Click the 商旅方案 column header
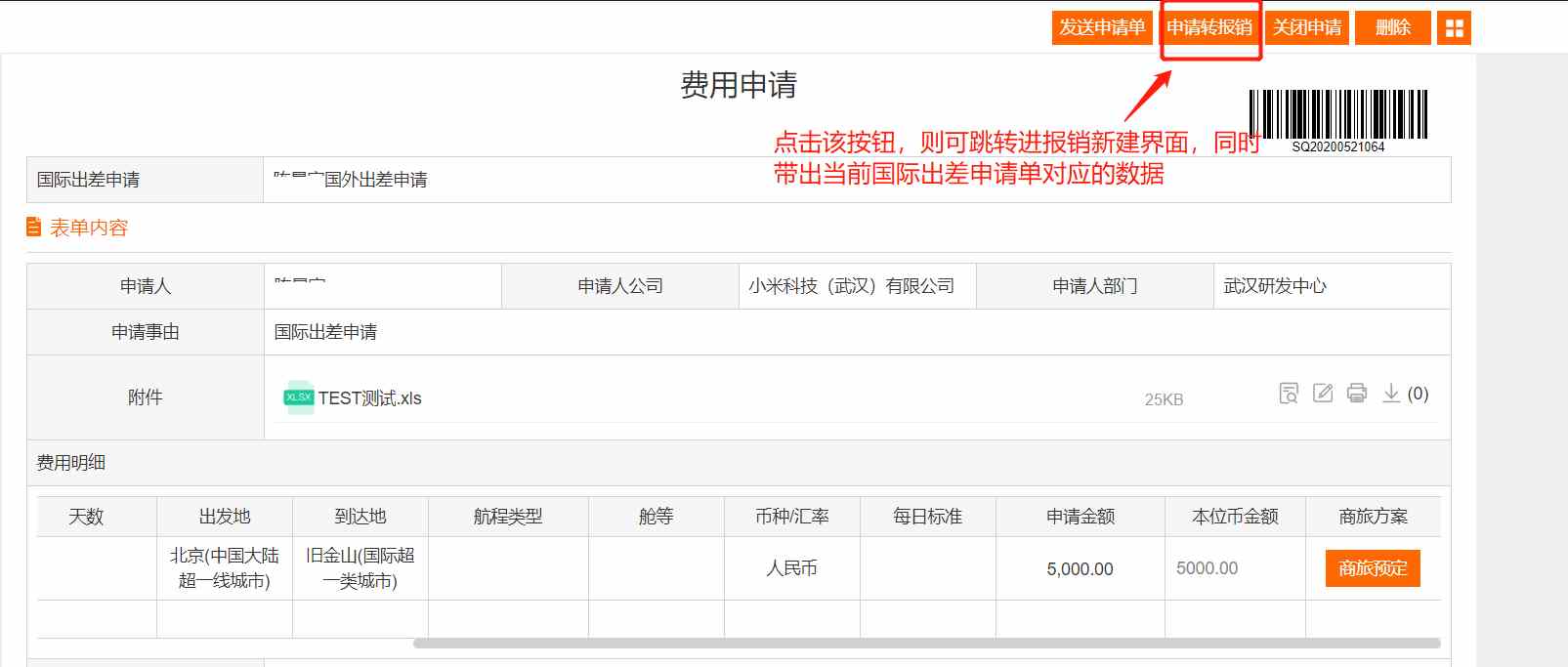 pos(1374,517)
